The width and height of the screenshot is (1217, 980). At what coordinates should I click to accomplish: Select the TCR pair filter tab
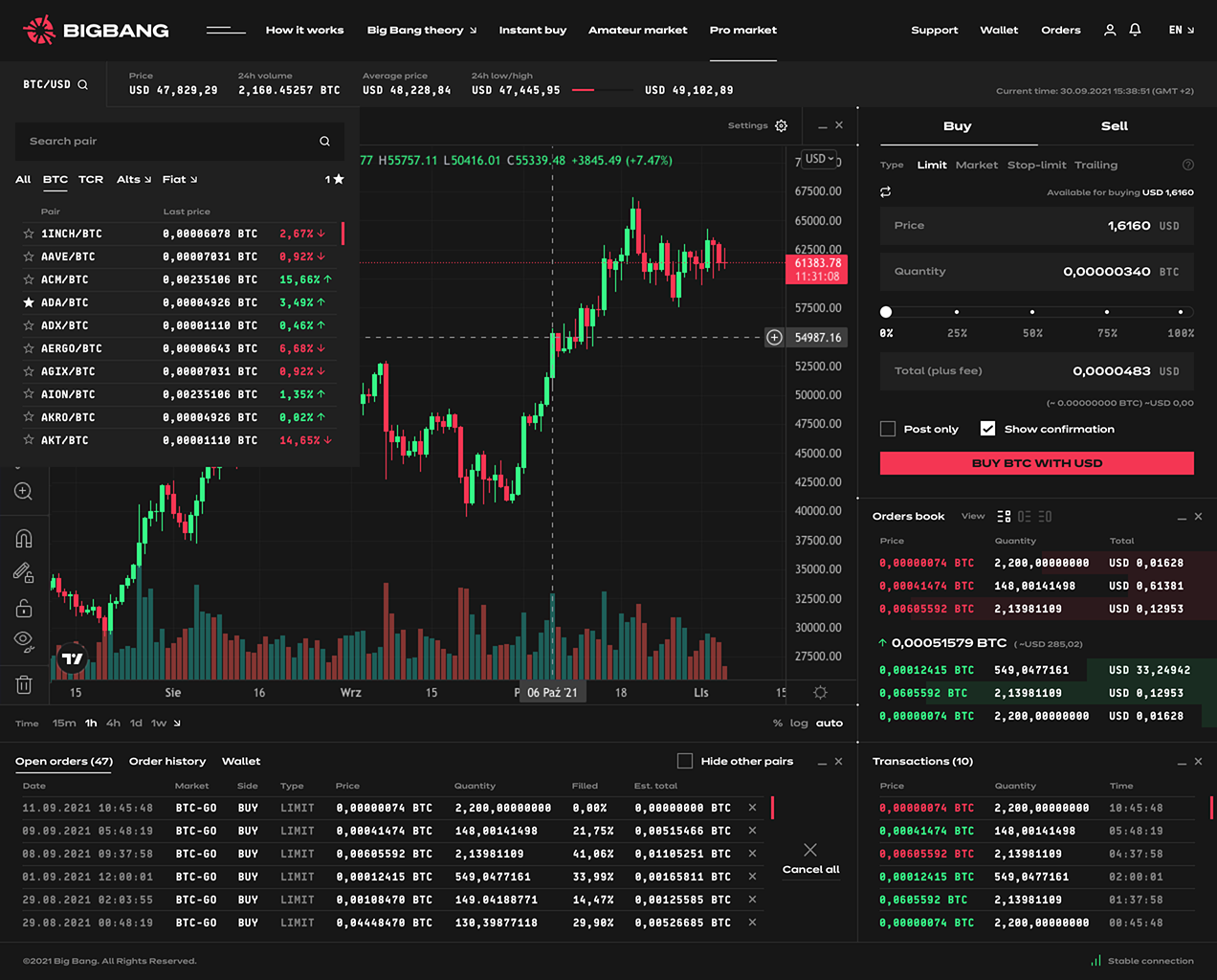coord(91,179)
